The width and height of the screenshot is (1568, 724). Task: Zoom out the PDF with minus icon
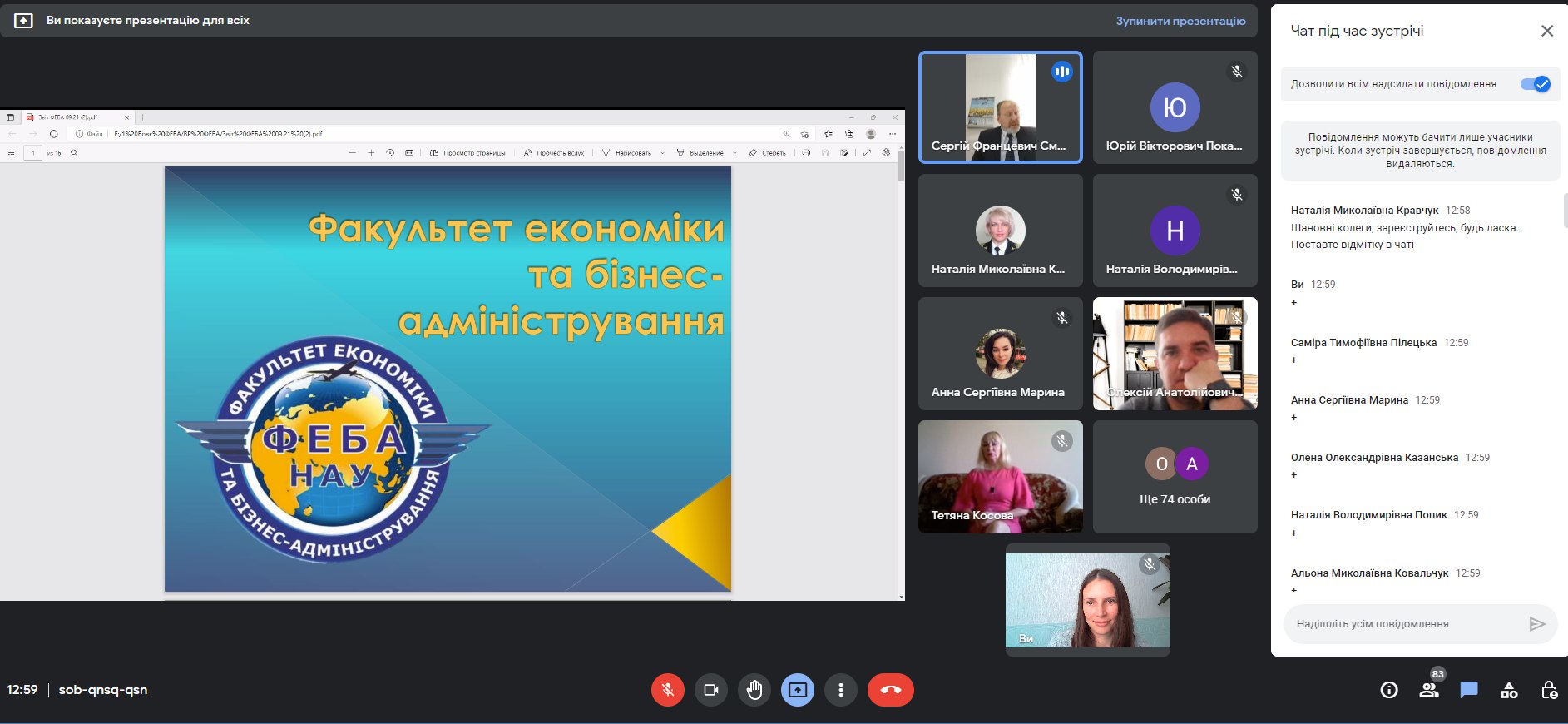353,153
